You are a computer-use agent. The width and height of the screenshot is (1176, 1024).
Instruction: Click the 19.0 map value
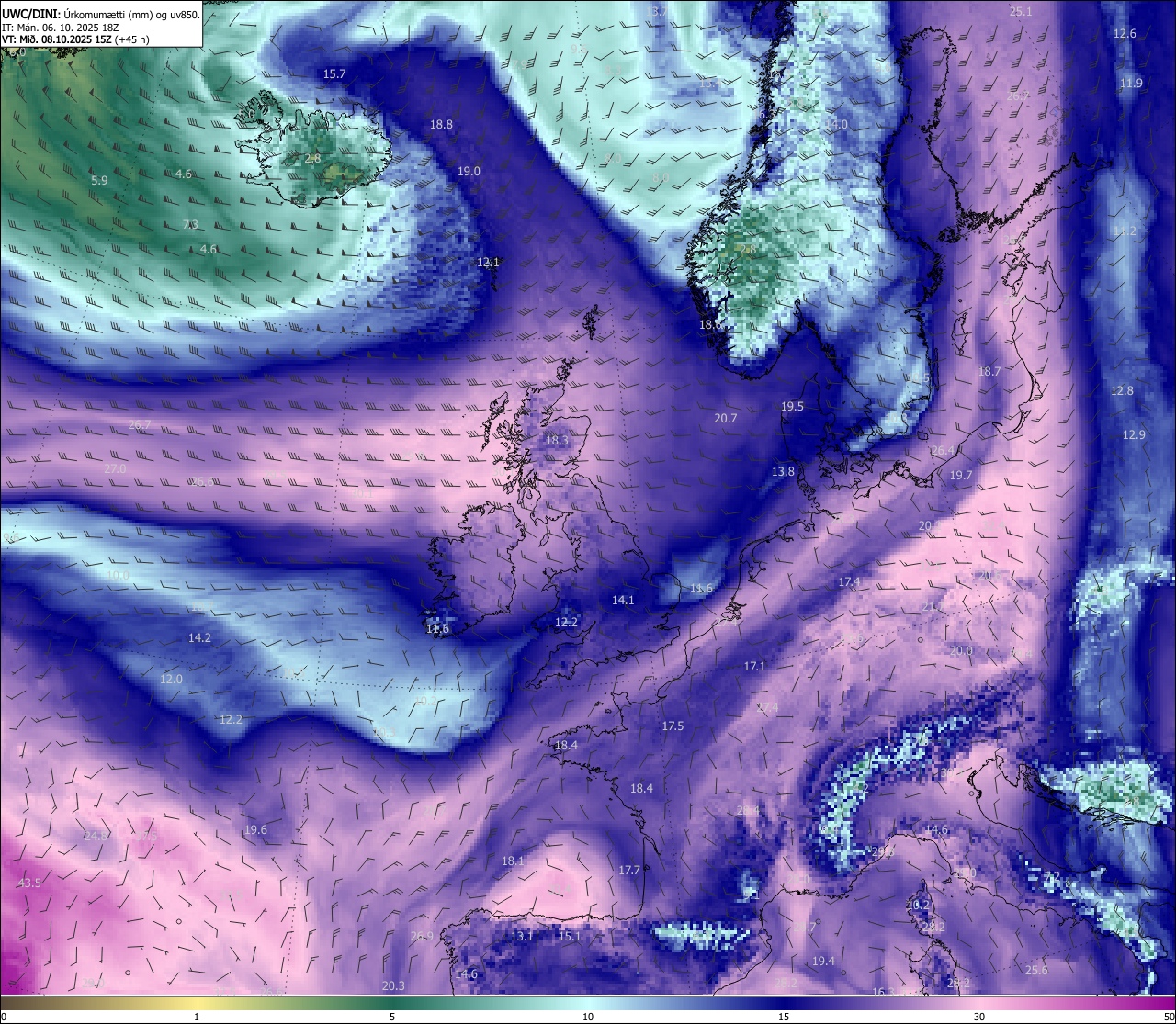(x=469, y=172)
